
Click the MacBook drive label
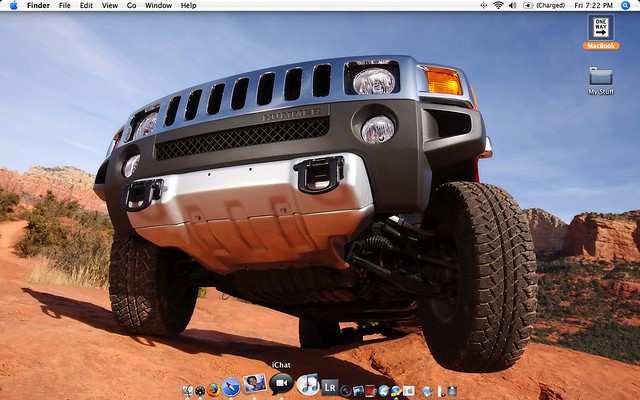(x=601, y=46)
